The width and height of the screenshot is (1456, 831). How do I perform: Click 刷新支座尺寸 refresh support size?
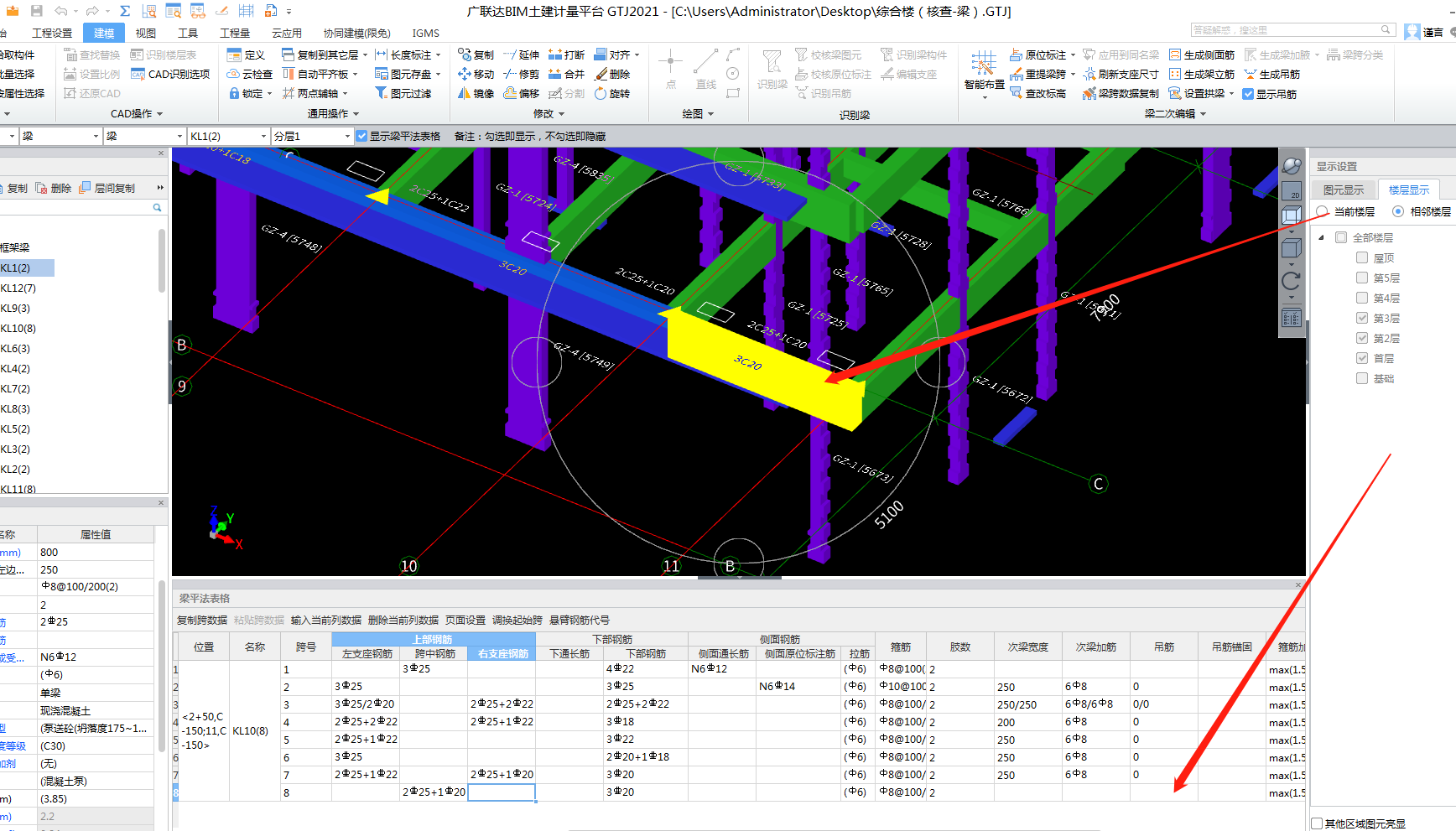pos(1121,74)
